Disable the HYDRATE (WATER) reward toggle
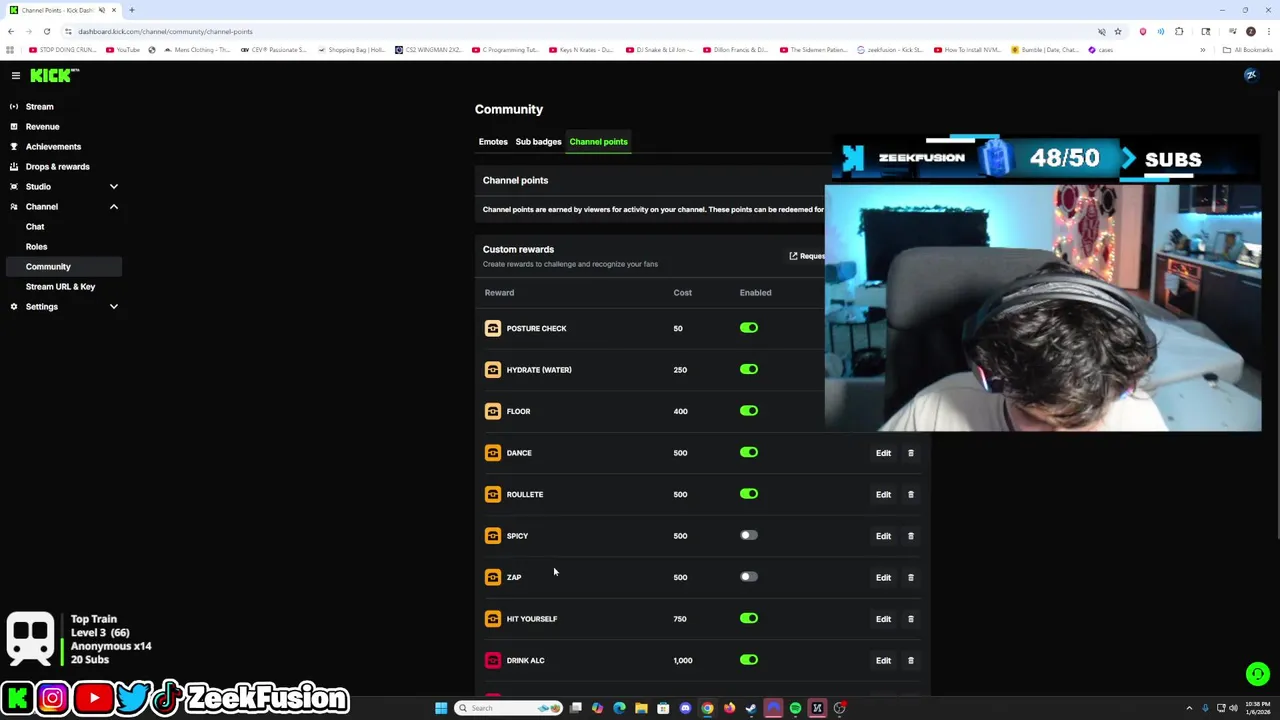The width and height of the screenshot is (1280, 720). 749,369
